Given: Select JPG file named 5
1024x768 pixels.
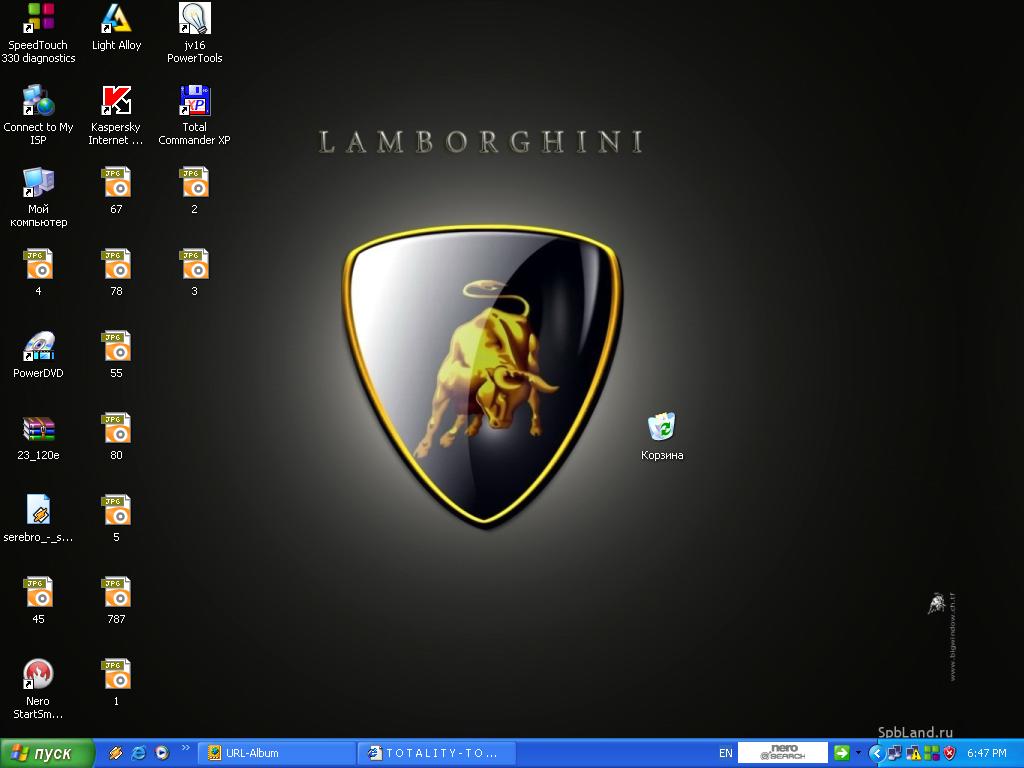Looking at the screenshot, I should click(116, 519).
